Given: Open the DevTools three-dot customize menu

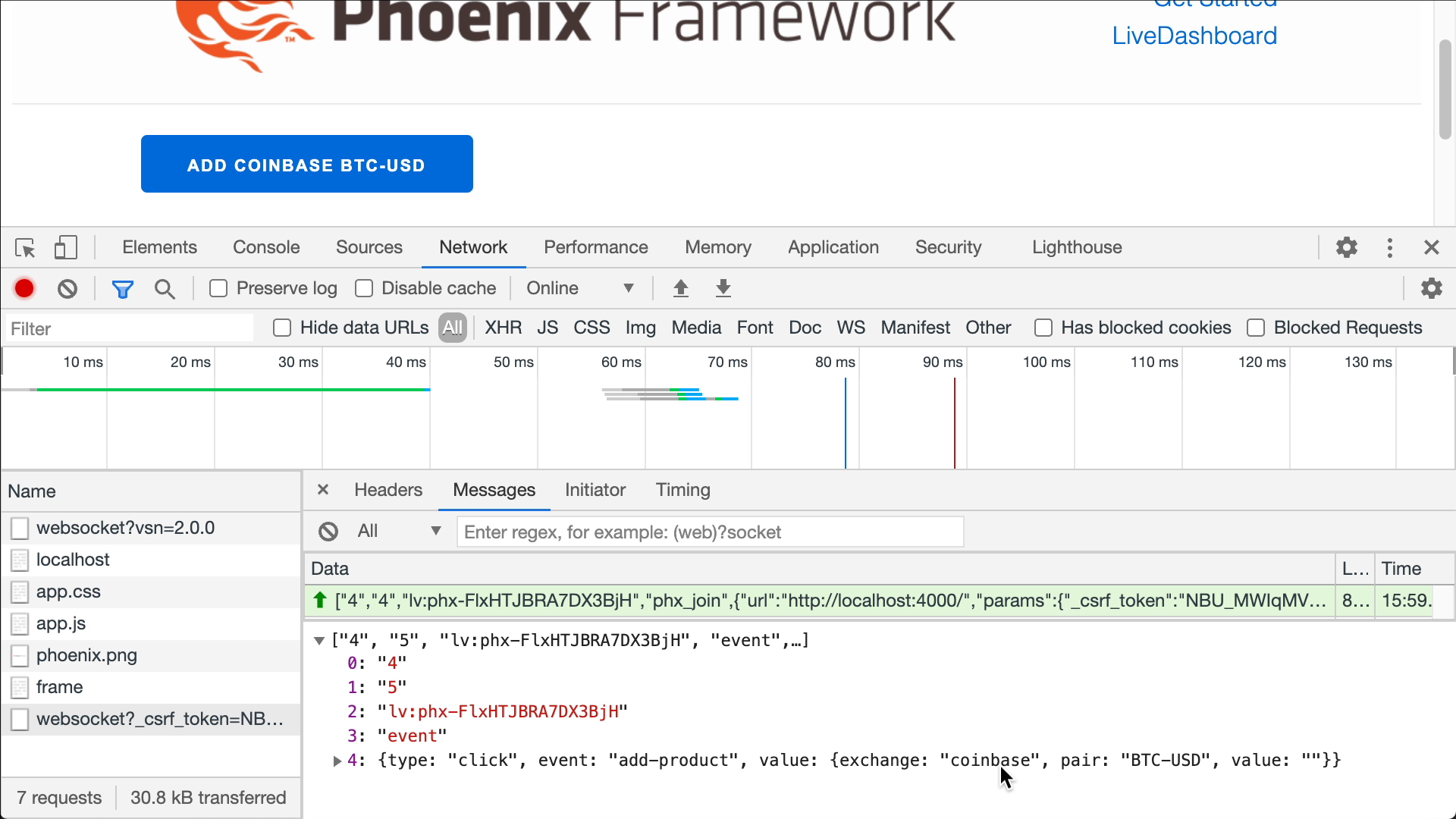Looking at the screenshot, I should click(x=1389, y=248).
